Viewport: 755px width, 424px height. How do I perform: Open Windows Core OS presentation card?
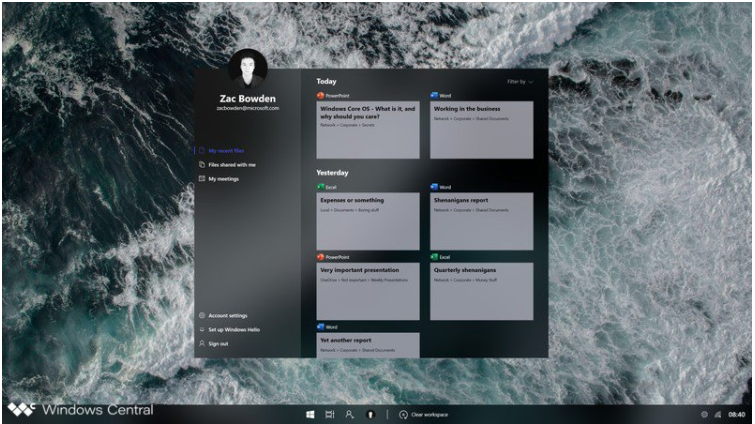(368, 130)
